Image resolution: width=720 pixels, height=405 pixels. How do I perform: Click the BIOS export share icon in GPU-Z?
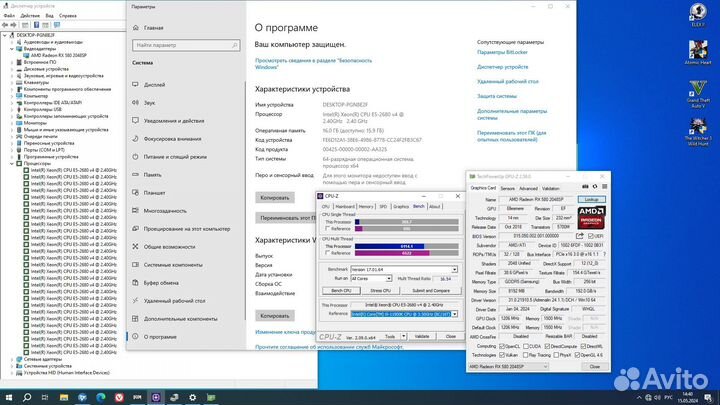(580, 236)
